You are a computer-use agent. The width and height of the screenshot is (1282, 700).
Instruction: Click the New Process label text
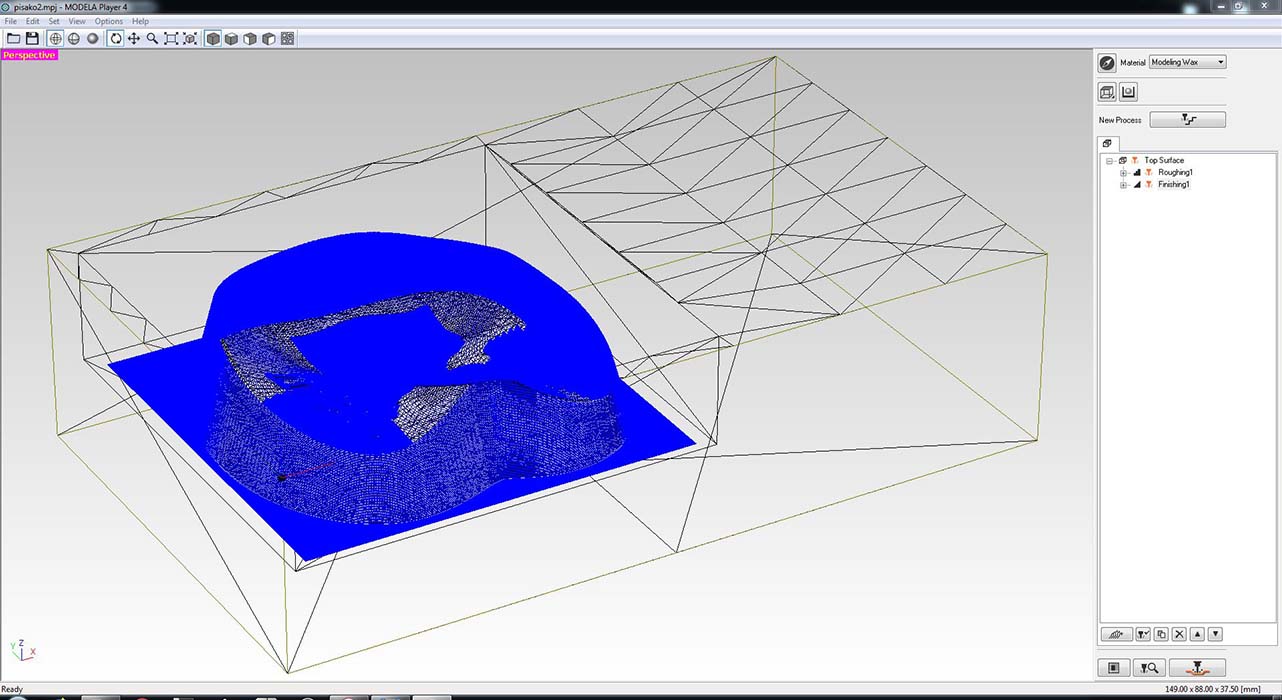point(1120,120)
